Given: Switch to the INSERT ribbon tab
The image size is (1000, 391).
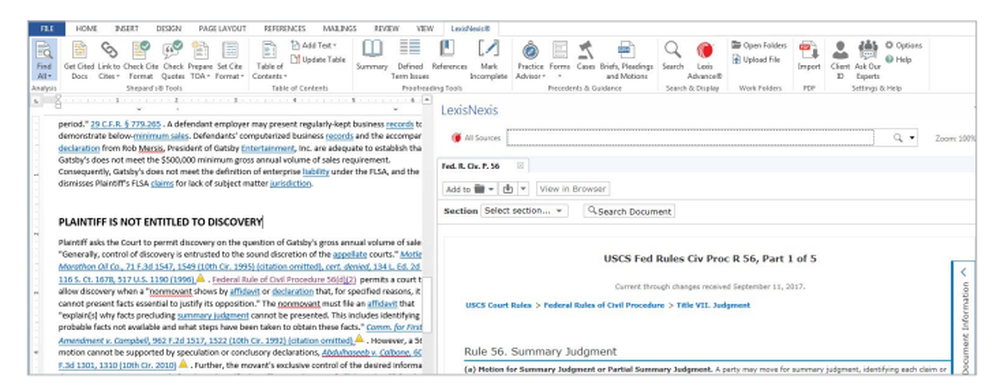Looking at the screenshot, I should 126,29.
